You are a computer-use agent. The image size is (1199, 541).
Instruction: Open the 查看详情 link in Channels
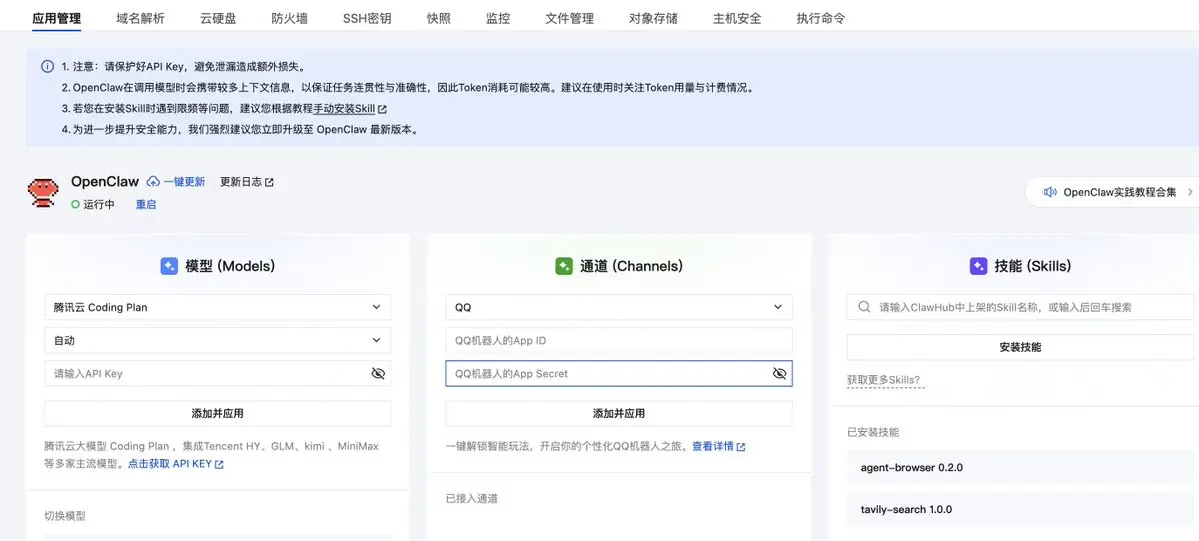pyautogui.click(x=713, y=446)
